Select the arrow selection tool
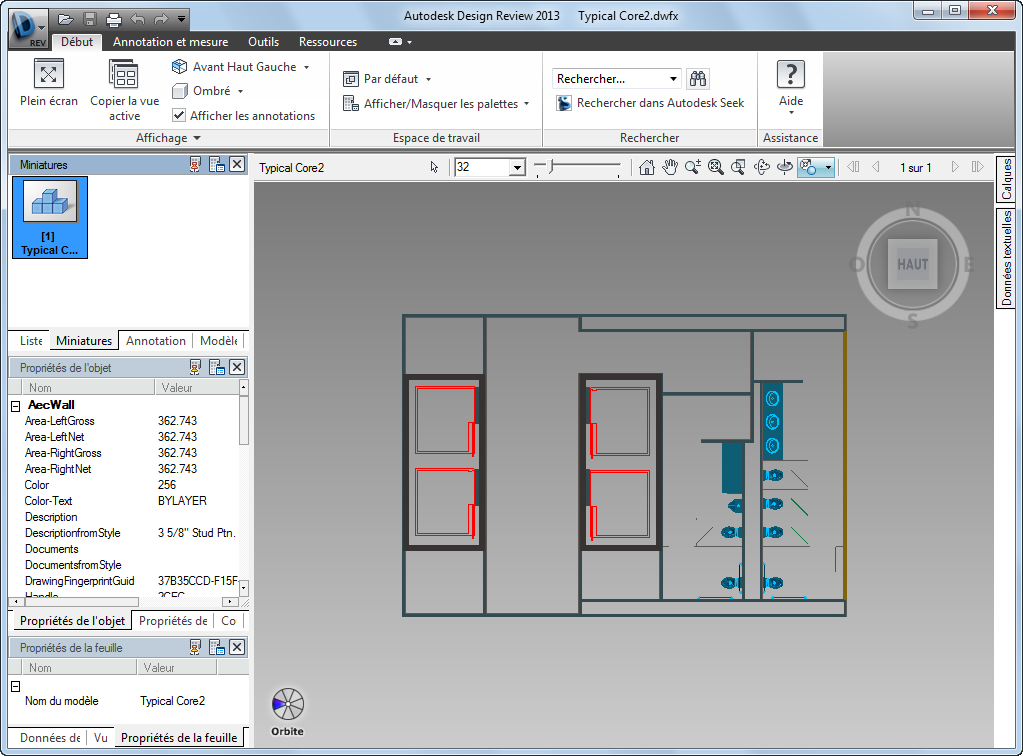The height and width of the screenshot is (756, 1023). (435, 168)
